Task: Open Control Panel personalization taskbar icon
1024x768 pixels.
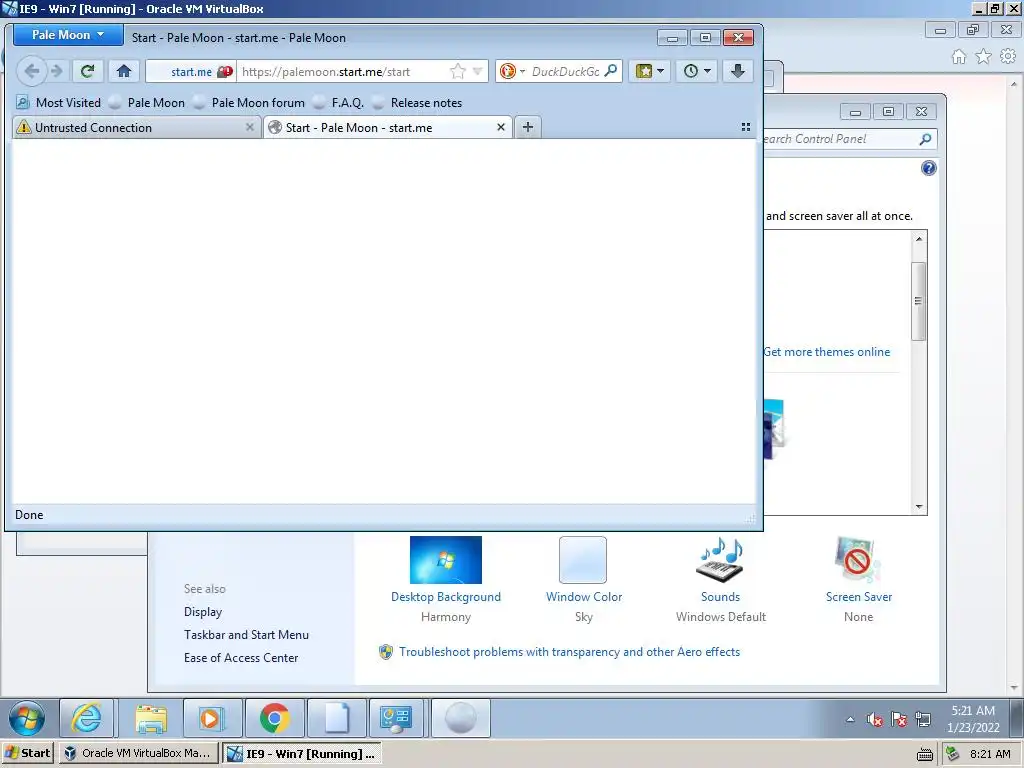Action: (396, 718)
